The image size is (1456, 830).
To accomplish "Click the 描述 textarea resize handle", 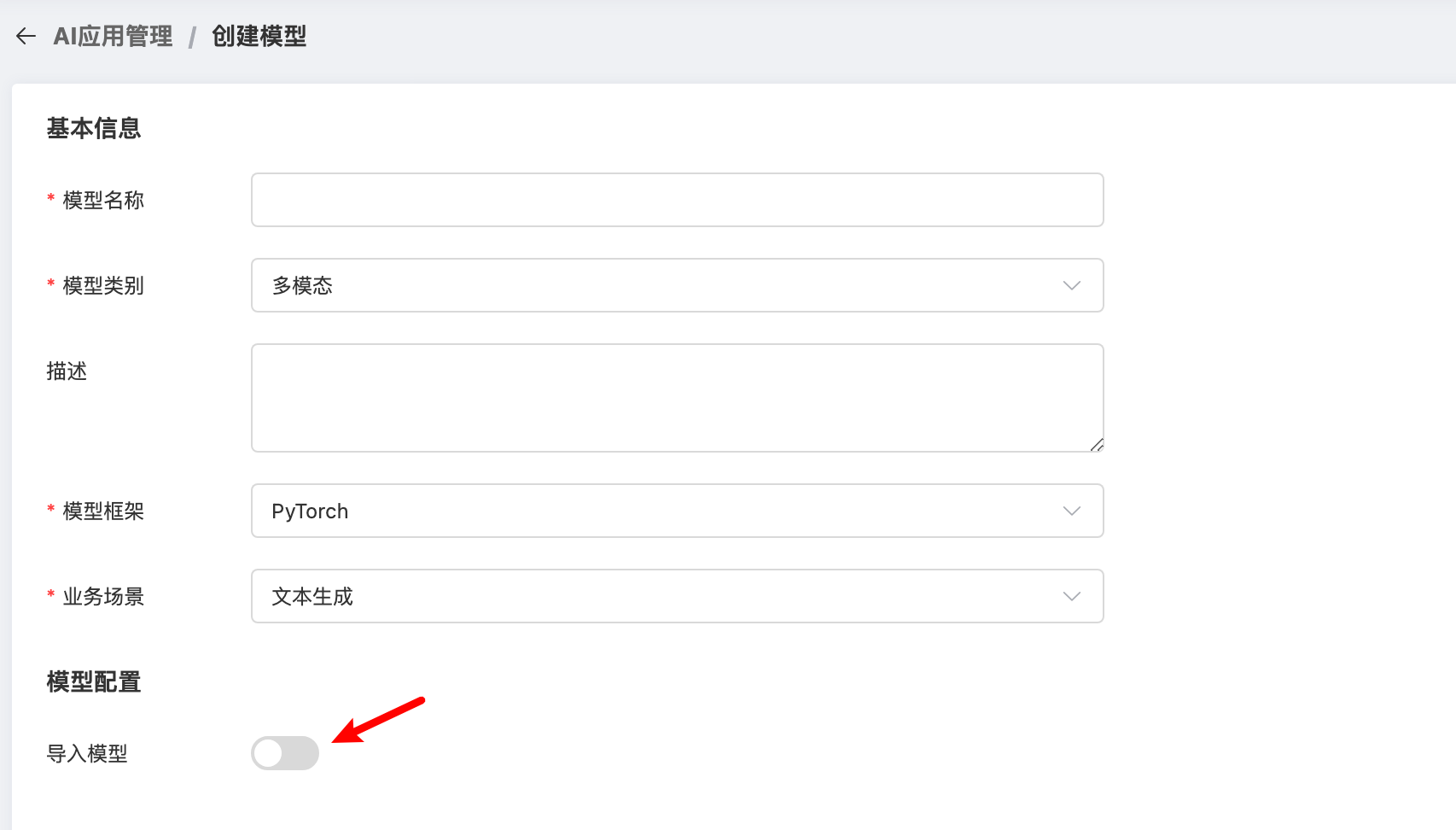I will coord(1097,445).
